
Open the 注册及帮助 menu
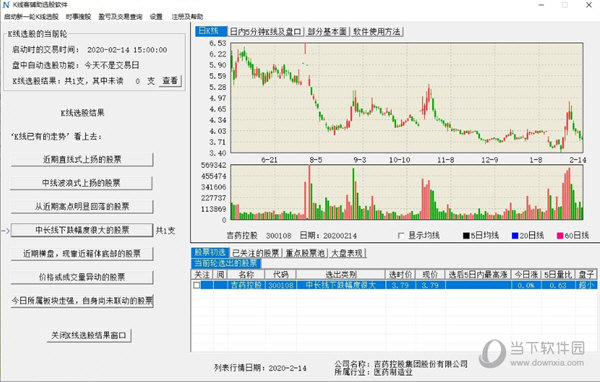point(187,17)
